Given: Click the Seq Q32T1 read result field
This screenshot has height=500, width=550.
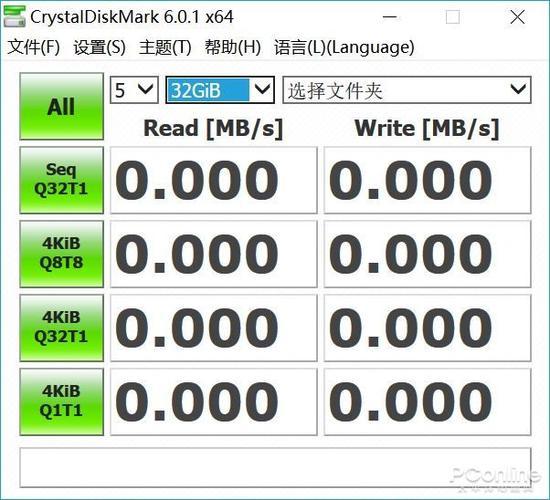Looking at the screenshot, I should 214,180.
